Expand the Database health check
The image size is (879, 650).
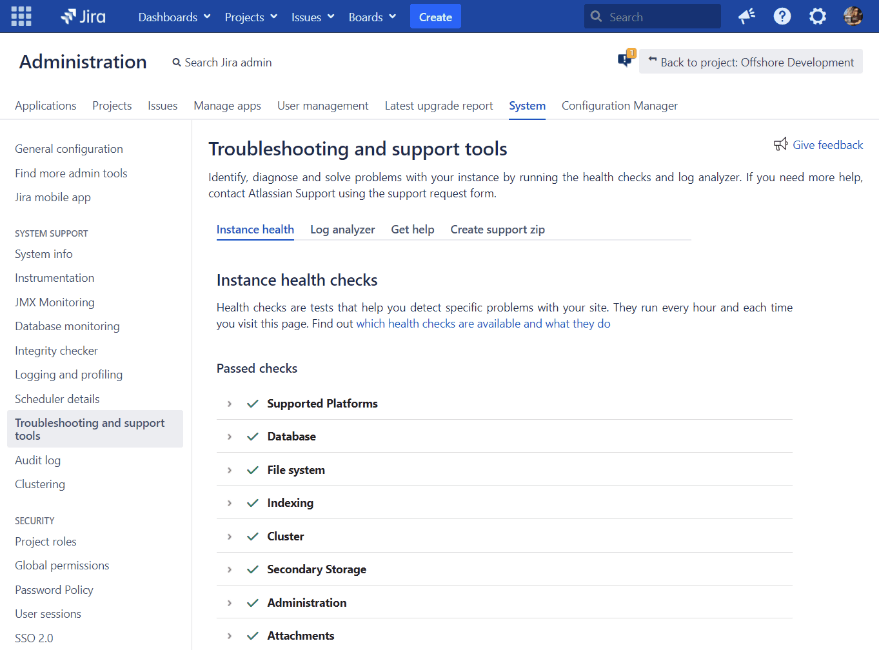pyautogui.click(x=228, y=436)
